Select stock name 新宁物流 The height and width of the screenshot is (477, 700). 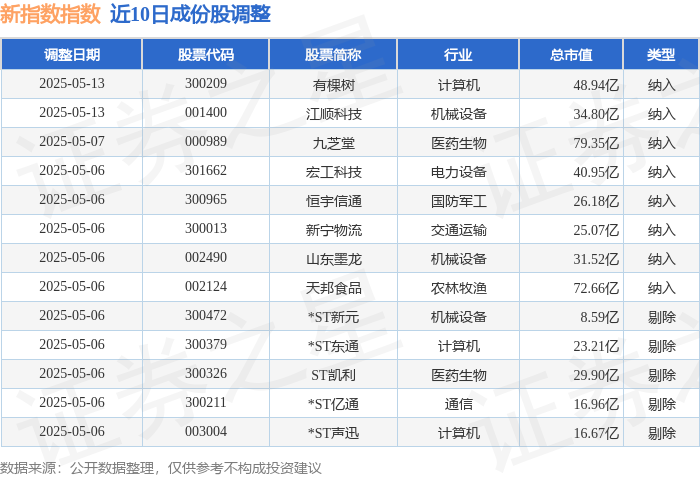(333, 230)
